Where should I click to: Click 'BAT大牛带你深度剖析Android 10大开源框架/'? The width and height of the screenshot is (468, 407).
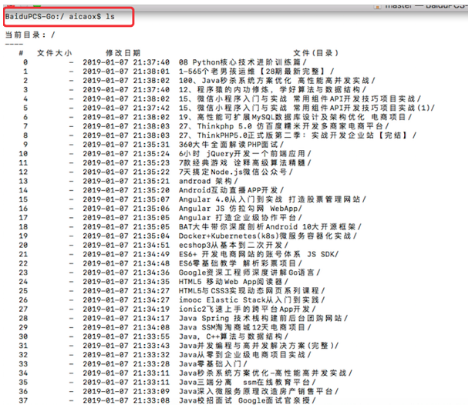click(x=270, y=227)
